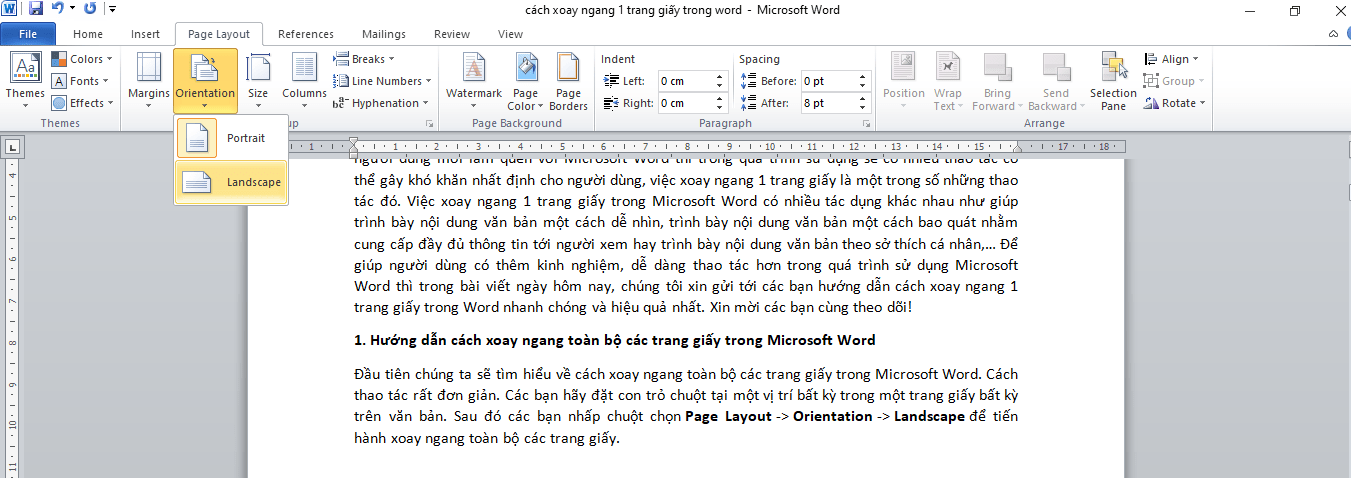Select Landscape orientation
The width and height of the screenshot is (1351, 478).
click(231, 182)
